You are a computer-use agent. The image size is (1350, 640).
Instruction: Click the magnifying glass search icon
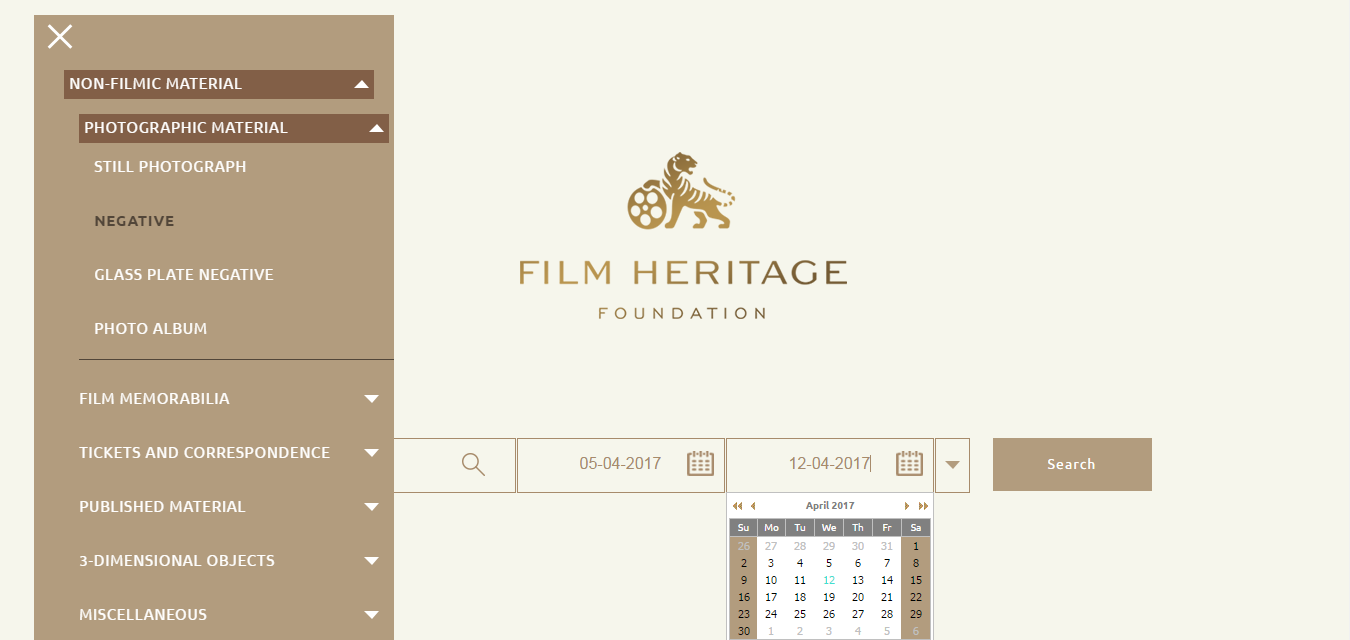[x=473, y=464]
